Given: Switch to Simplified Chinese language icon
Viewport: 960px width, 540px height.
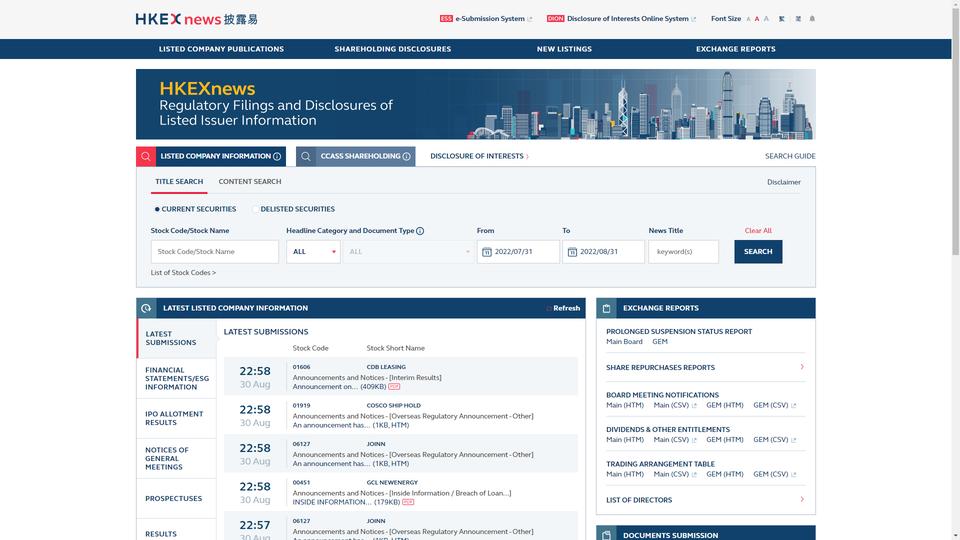Looking at the screenshot, I should click(798, 19).
